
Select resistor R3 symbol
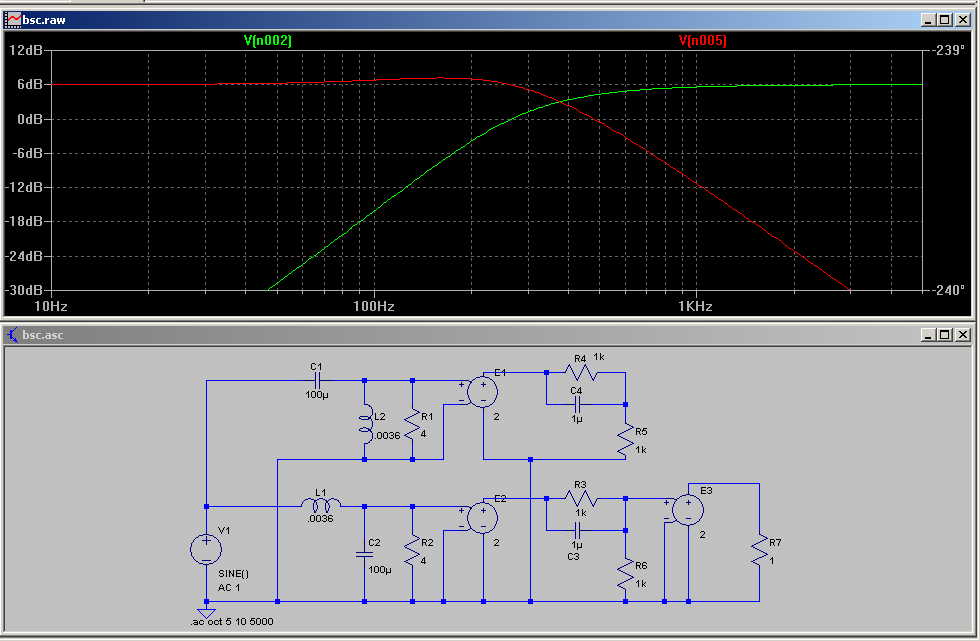point(581,499)
